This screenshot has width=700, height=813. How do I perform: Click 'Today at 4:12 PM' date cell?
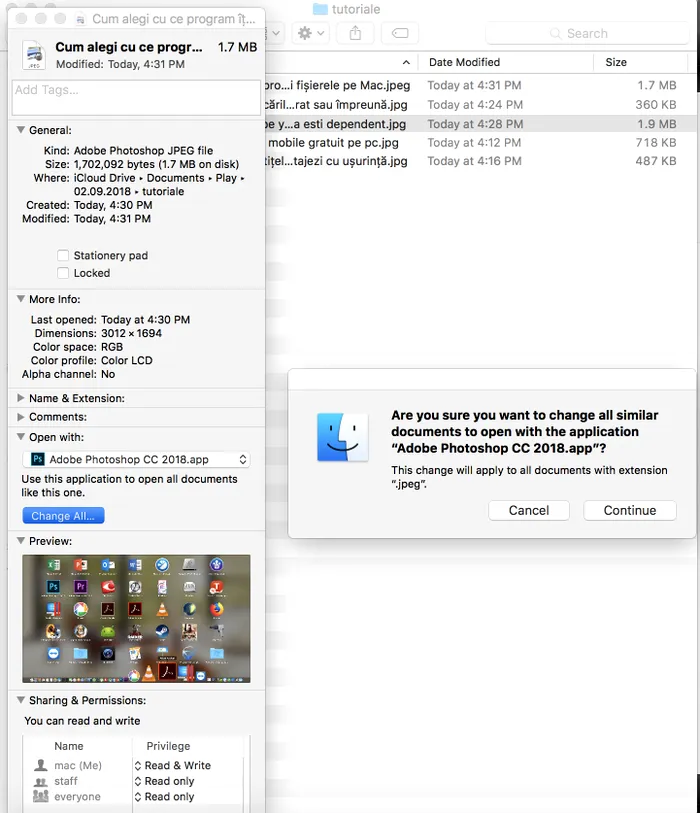point(474,143)
